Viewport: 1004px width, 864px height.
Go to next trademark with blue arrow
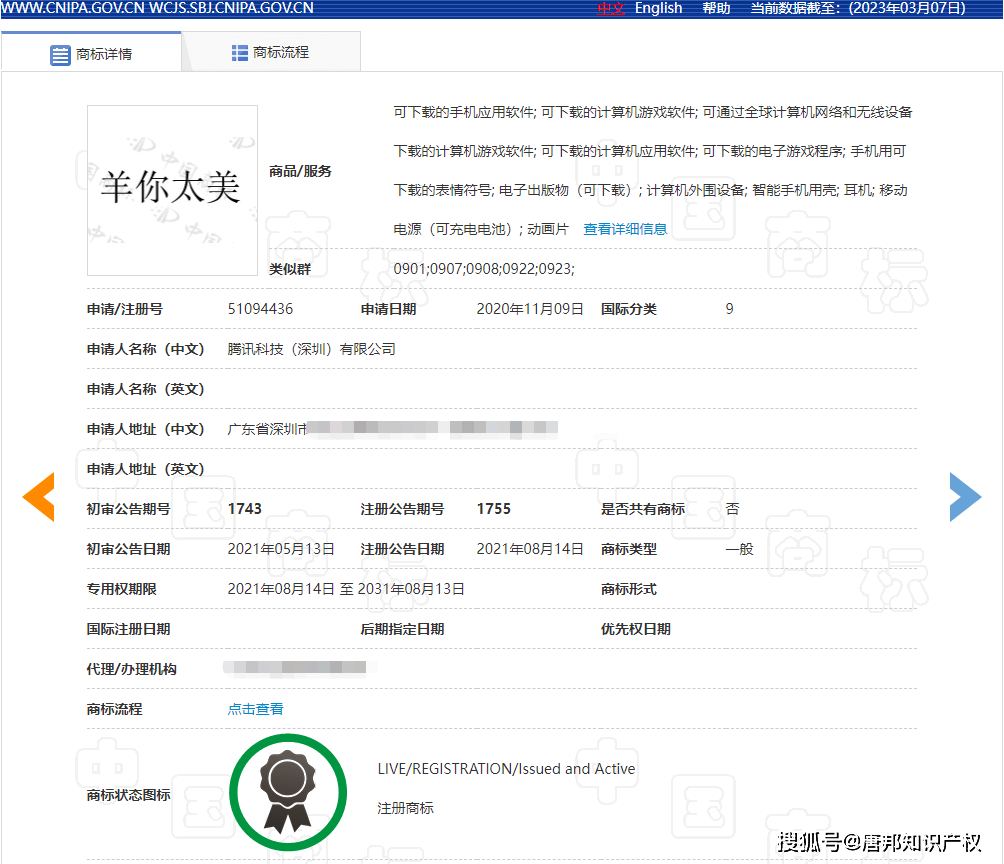965,497
